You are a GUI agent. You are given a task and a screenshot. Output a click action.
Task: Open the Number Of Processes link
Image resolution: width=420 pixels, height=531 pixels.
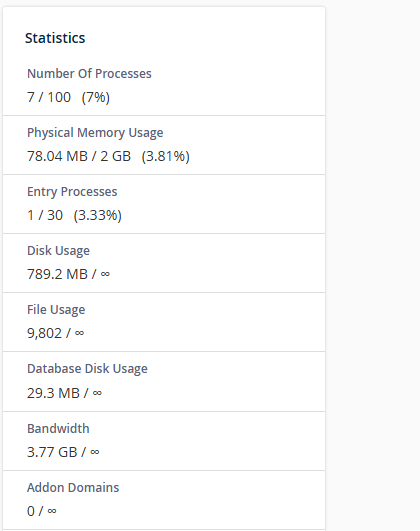(89, 73)
